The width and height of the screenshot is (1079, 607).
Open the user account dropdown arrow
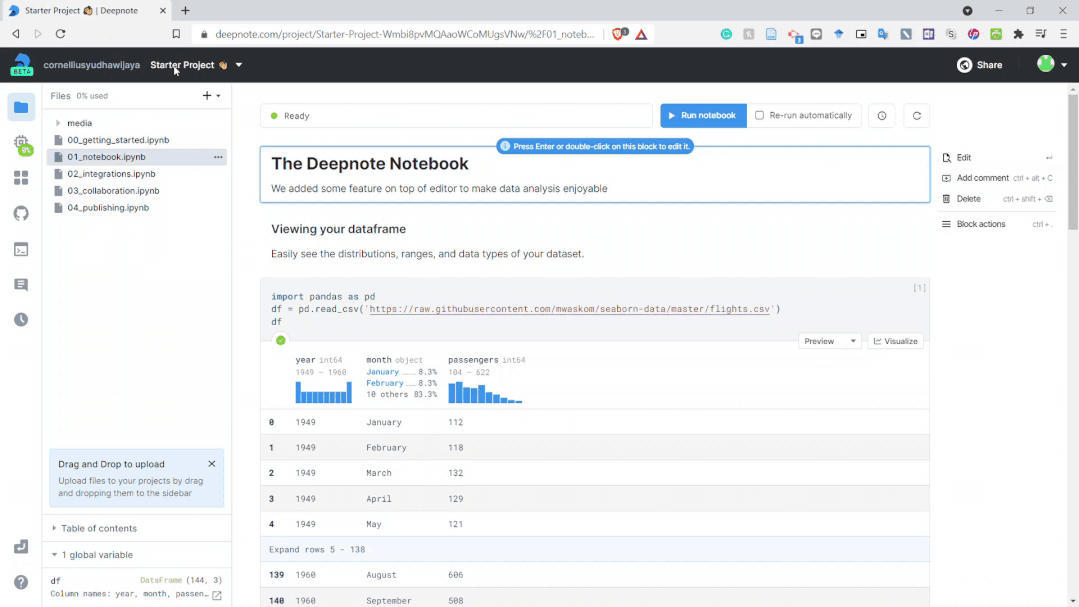pos(1064,65)
